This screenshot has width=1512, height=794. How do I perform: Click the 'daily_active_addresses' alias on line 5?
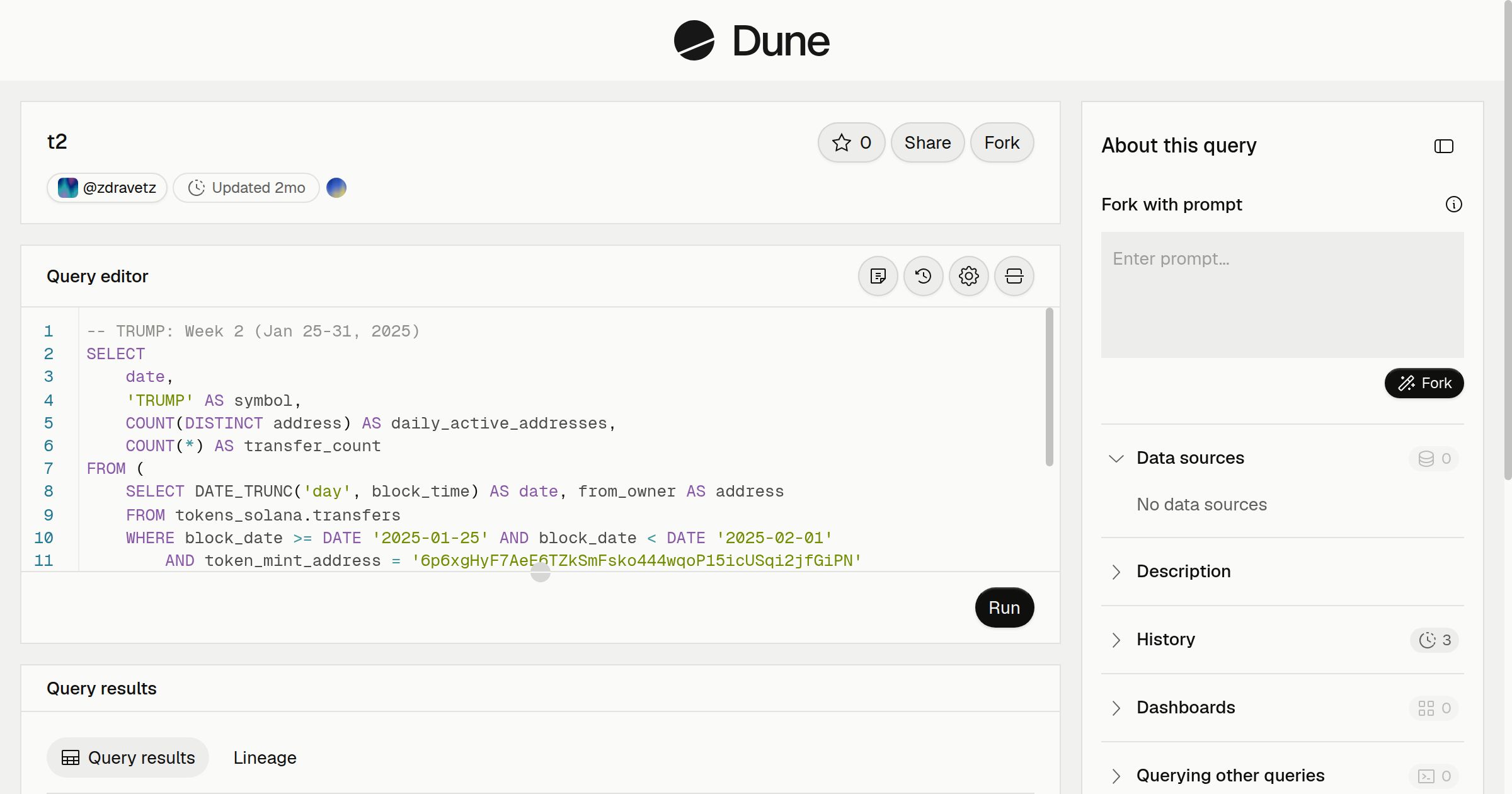(498, 423)
